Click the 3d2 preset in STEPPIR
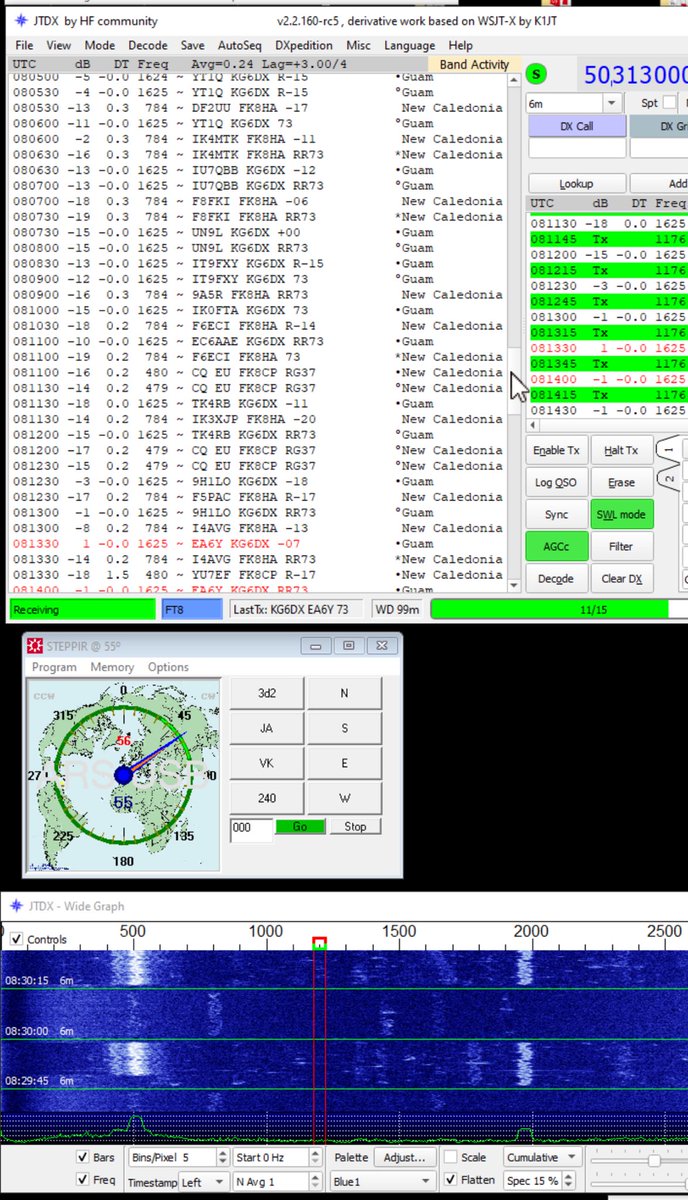 coord(266,694)
